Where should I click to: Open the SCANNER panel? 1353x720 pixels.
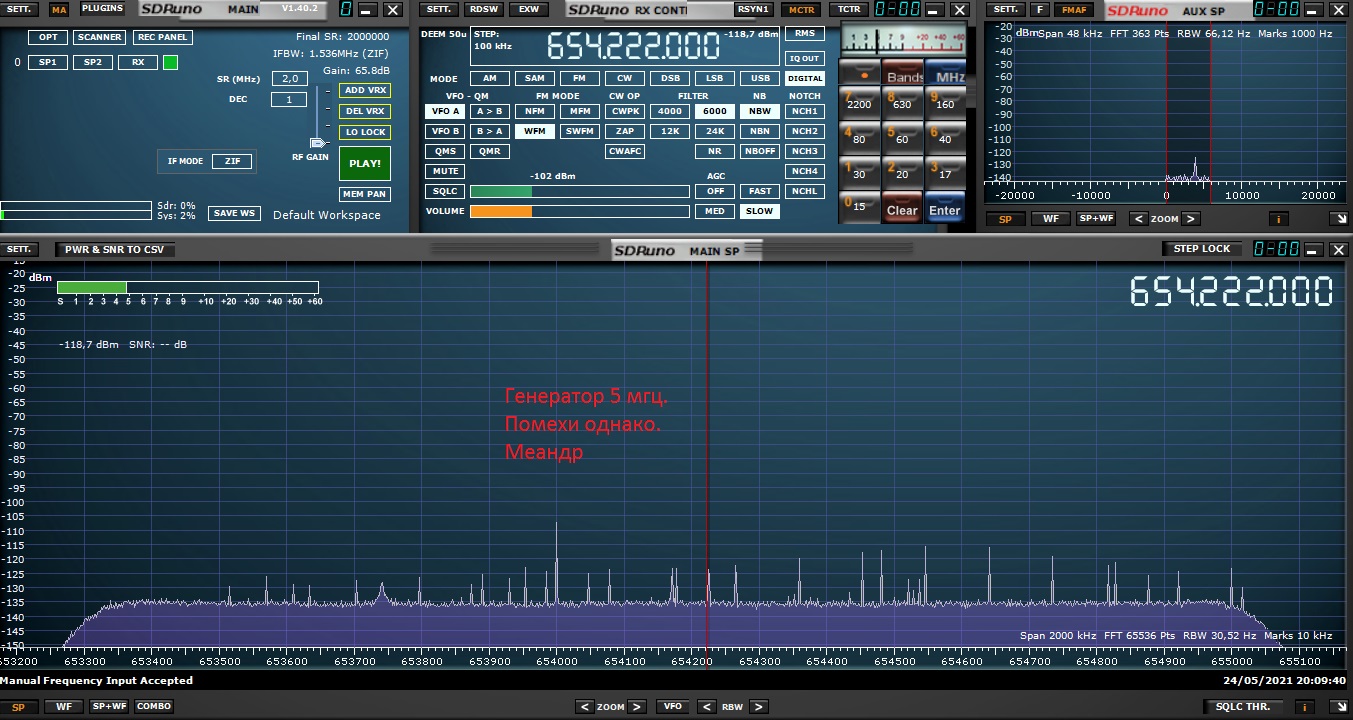pos(100,37)
